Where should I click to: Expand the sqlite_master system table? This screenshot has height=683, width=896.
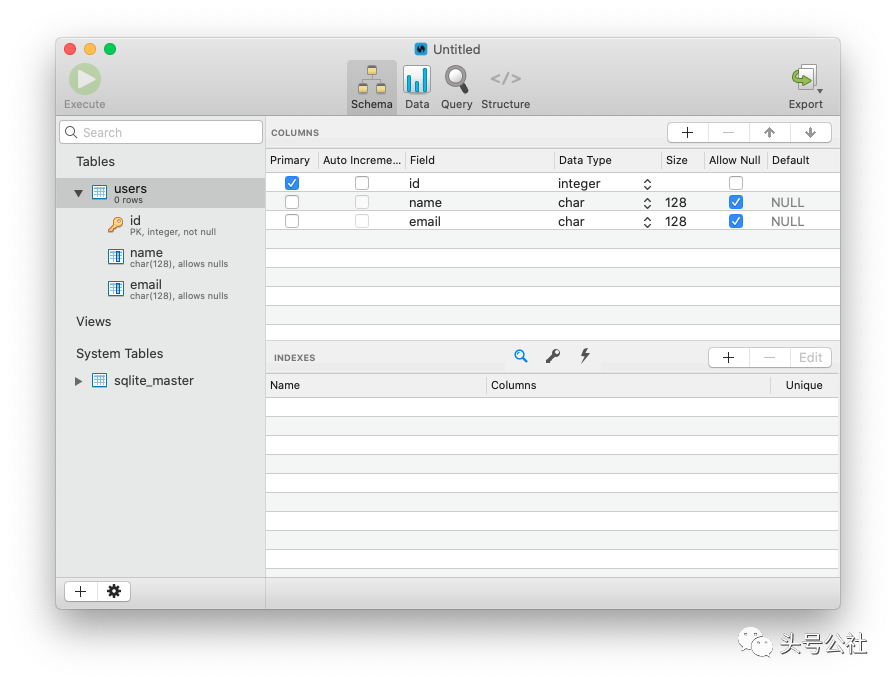point(79,381)
